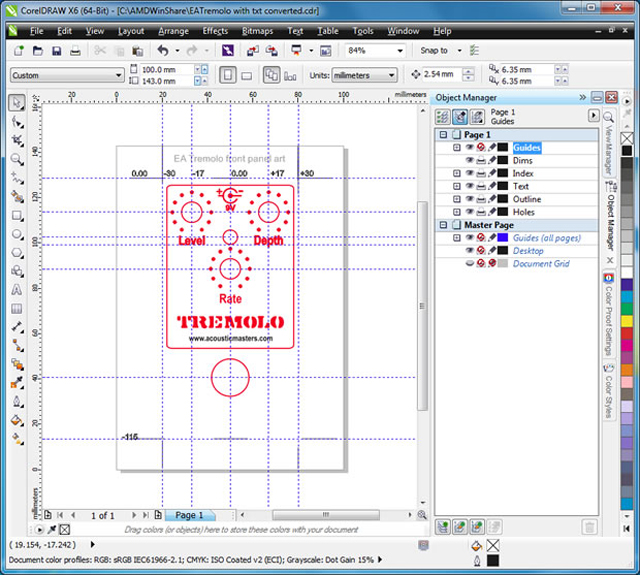The width and height of the screenshot is (640, 575).
Task: Set page to portrait orientation
Action: (x=228, y=75)
